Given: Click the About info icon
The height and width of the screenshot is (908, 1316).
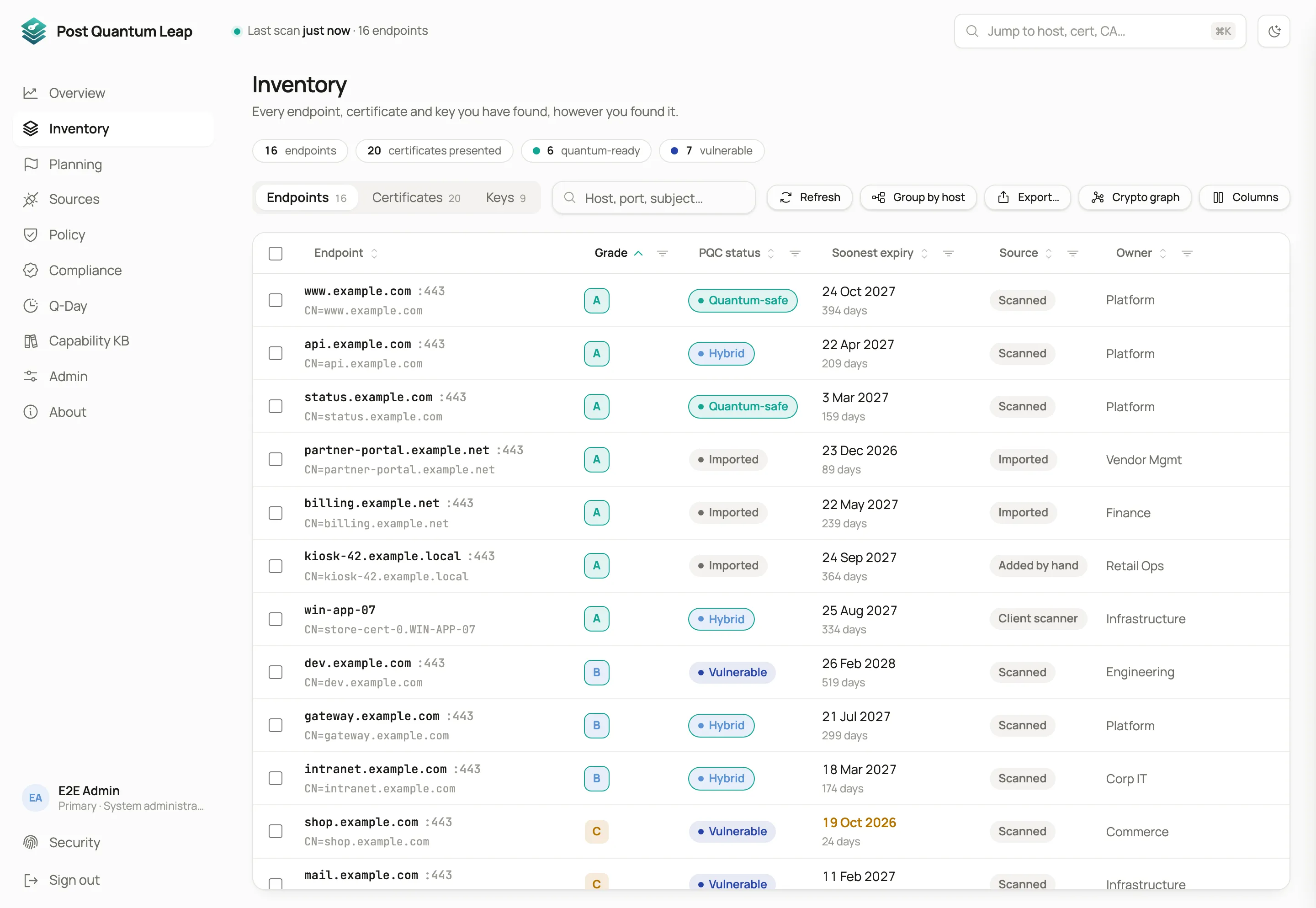Looking at the screenshot, I should click(x=31, y=412).
